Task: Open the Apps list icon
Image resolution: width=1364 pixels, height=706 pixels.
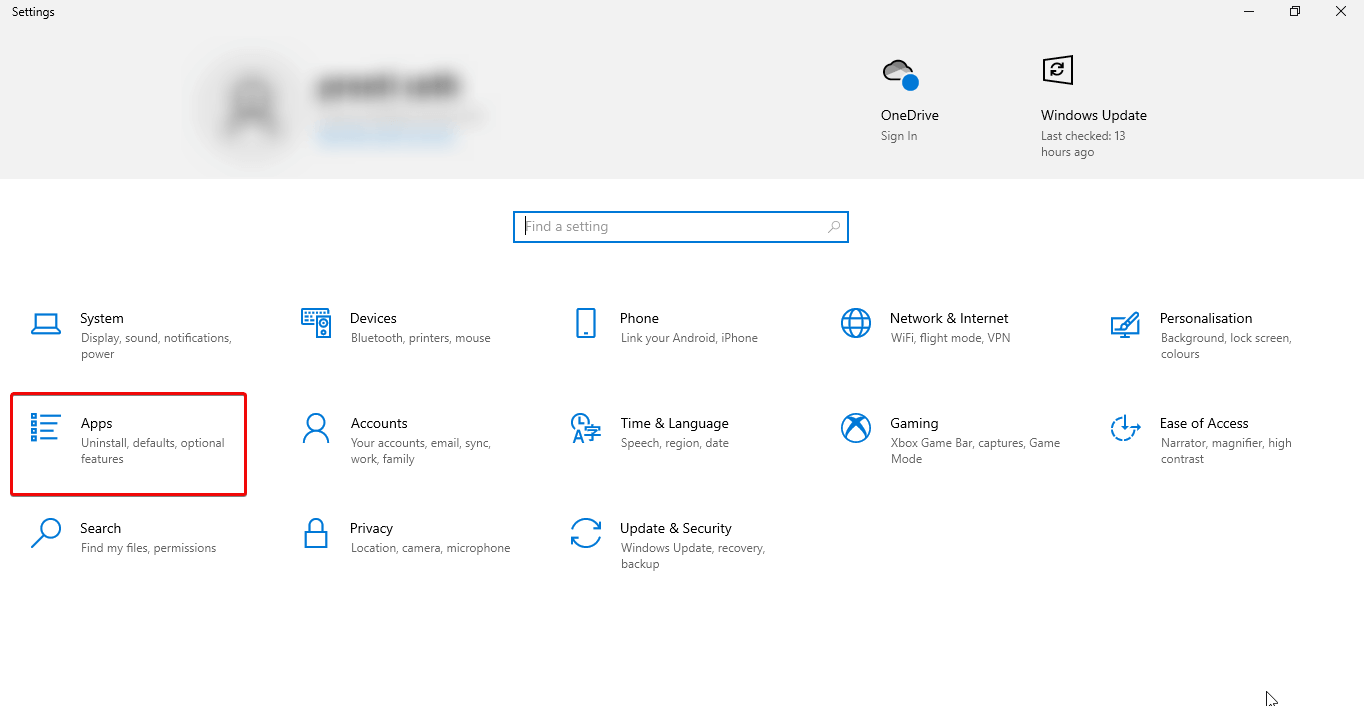Action: [x=46, y=427]
